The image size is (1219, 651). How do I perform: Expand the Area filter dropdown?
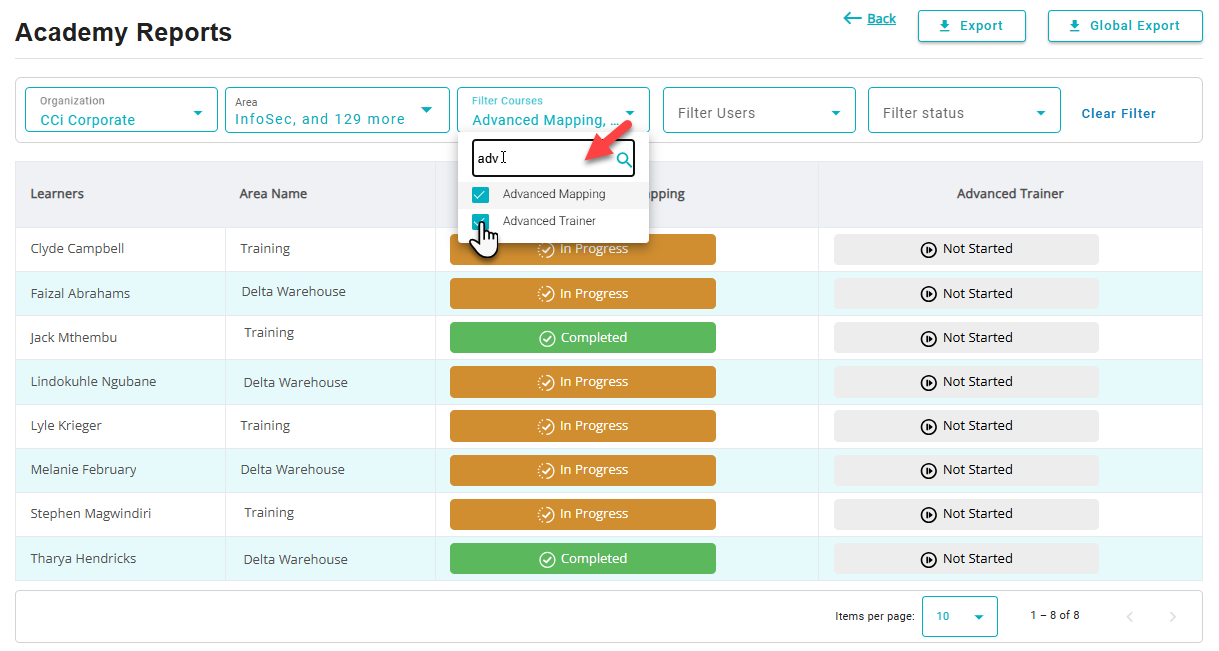click(337, 110)
